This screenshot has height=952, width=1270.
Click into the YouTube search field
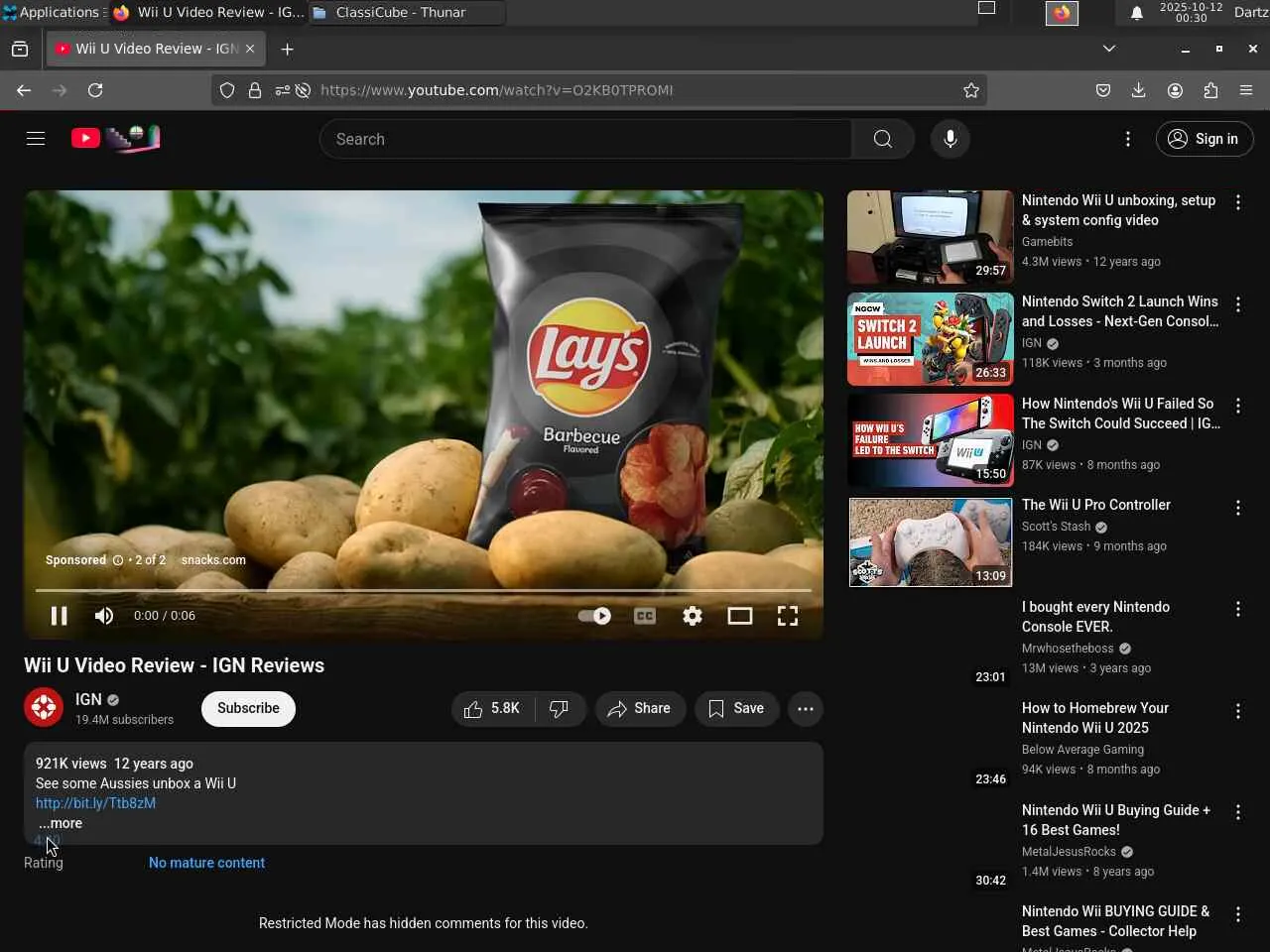click(x=585, y=139)
